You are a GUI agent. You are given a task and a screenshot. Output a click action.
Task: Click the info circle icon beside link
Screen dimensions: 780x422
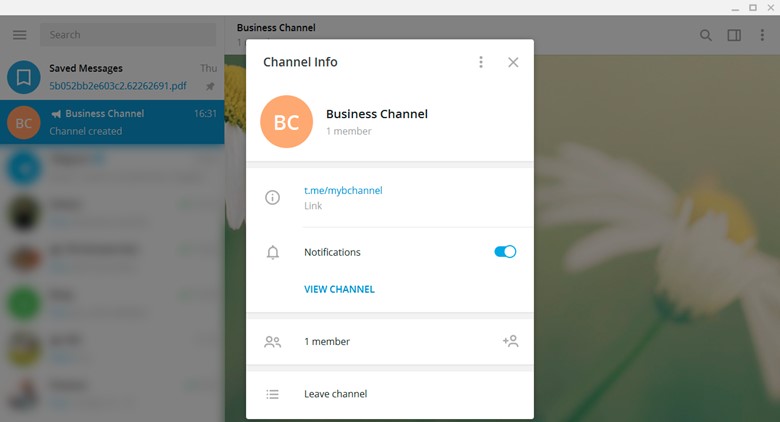(x=272, y=198)
